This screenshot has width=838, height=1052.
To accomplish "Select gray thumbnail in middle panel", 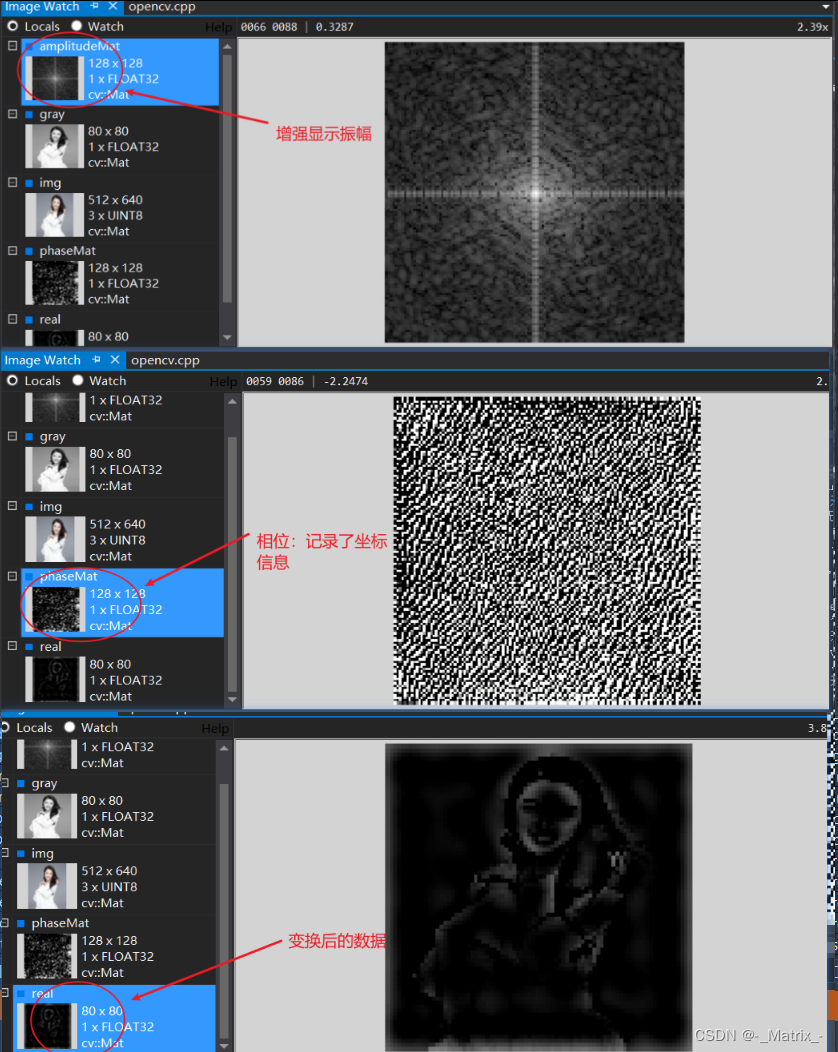I will pyautogui.click(x=55, y=470).
